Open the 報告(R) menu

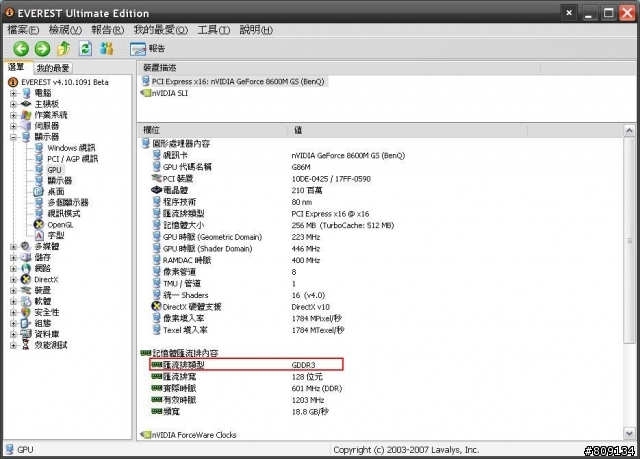pyautogui.click(x=107, y=30)
